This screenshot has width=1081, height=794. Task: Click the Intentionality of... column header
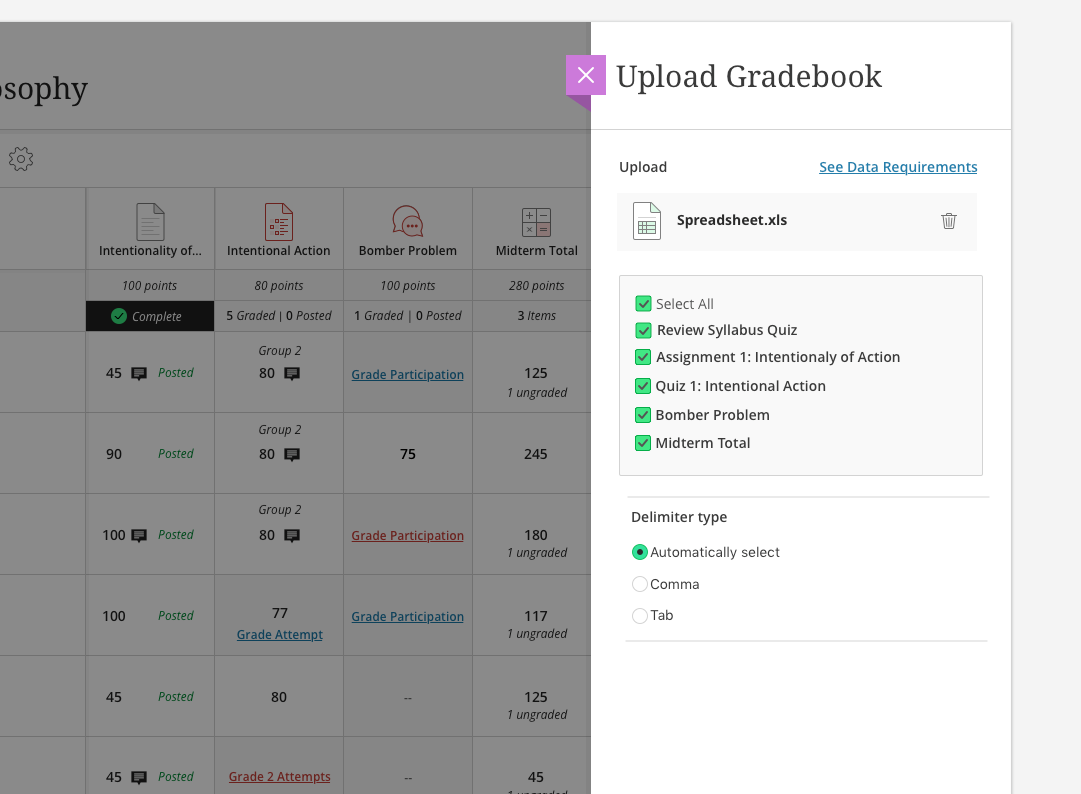150,230
